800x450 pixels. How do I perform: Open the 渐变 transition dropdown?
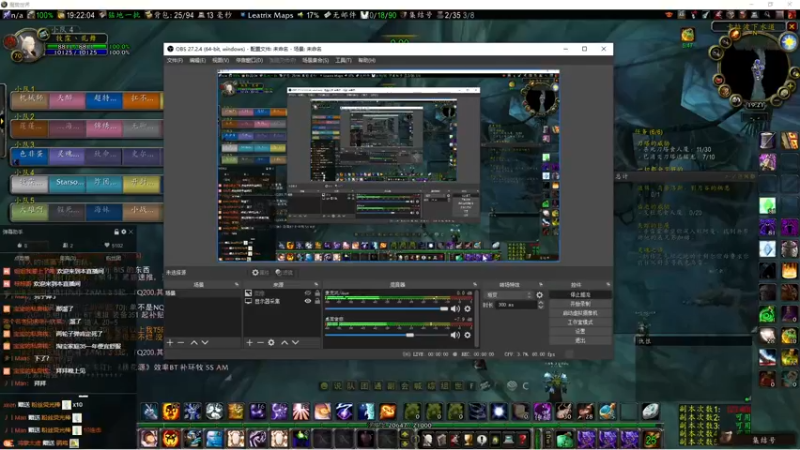(x=508, y=295)
